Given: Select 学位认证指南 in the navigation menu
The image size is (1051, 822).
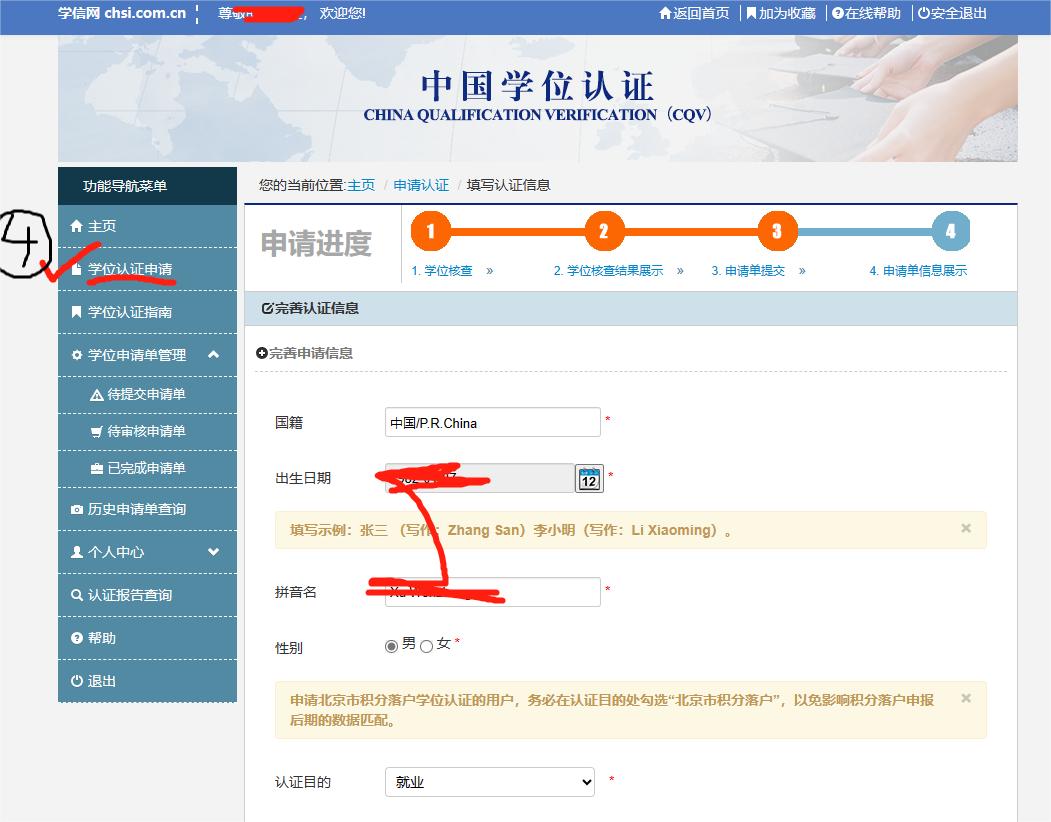Looking at the screenshot, I should tap(130, 312).
